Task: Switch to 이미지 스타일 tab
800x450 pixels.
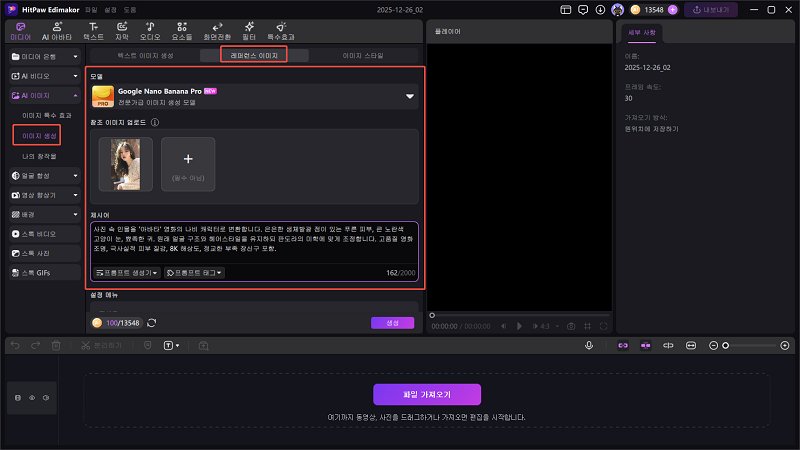Action: [363, 56]
